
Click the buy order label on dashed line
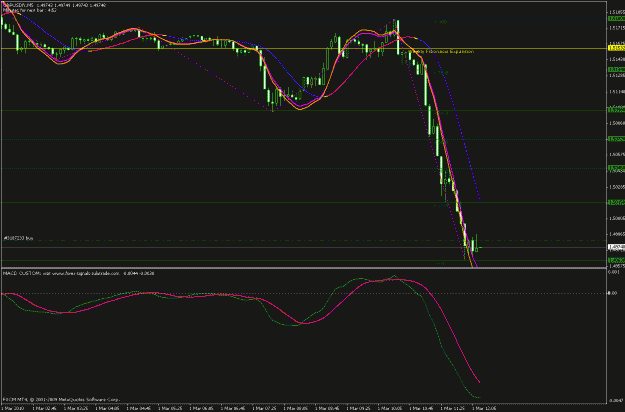pos(18,238)
